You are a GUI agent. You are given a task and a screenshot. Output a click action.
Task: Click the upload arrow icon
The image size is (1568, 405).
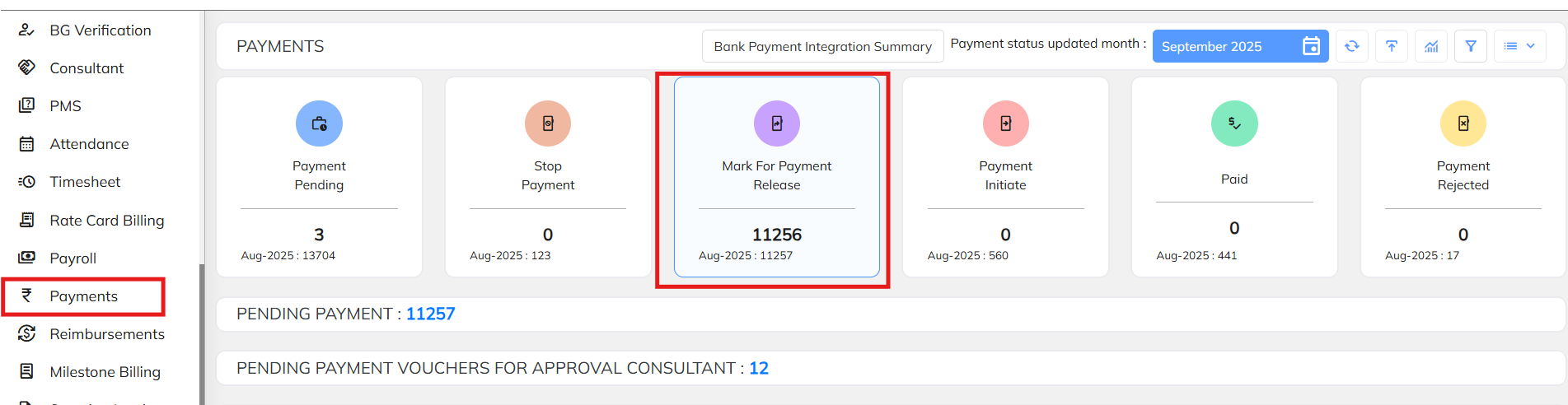(x=1392, y=46)
